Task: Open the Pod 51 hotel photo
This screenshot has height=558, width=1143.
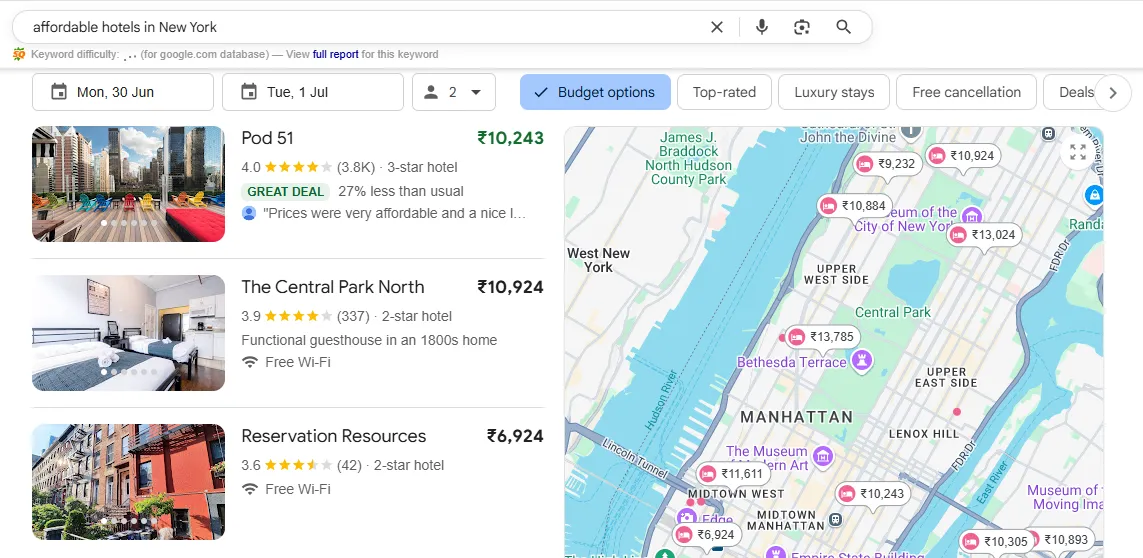Action: click(128, 184)
